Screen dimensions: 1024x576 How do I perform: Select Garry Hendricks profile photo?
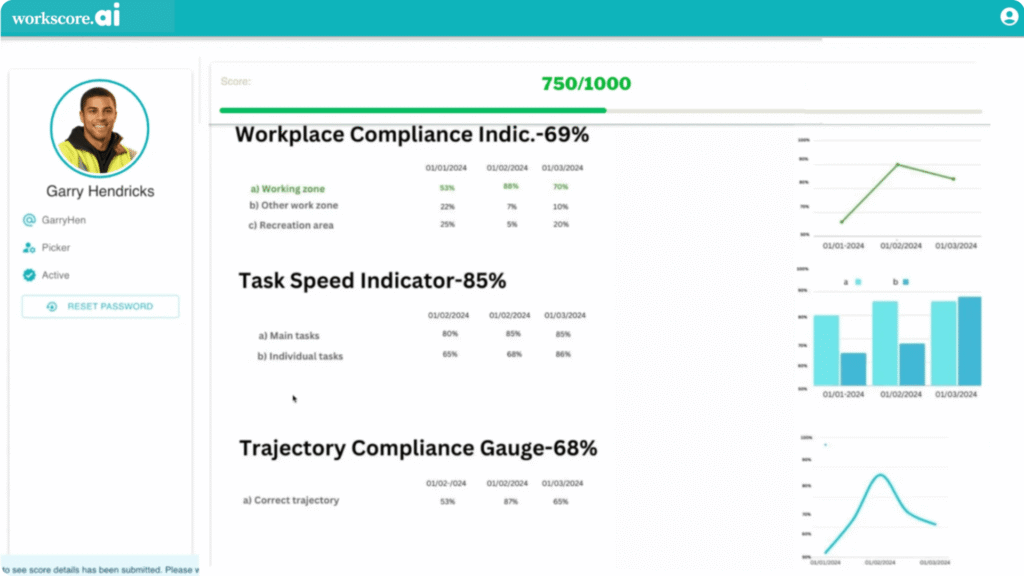(99, 129)
